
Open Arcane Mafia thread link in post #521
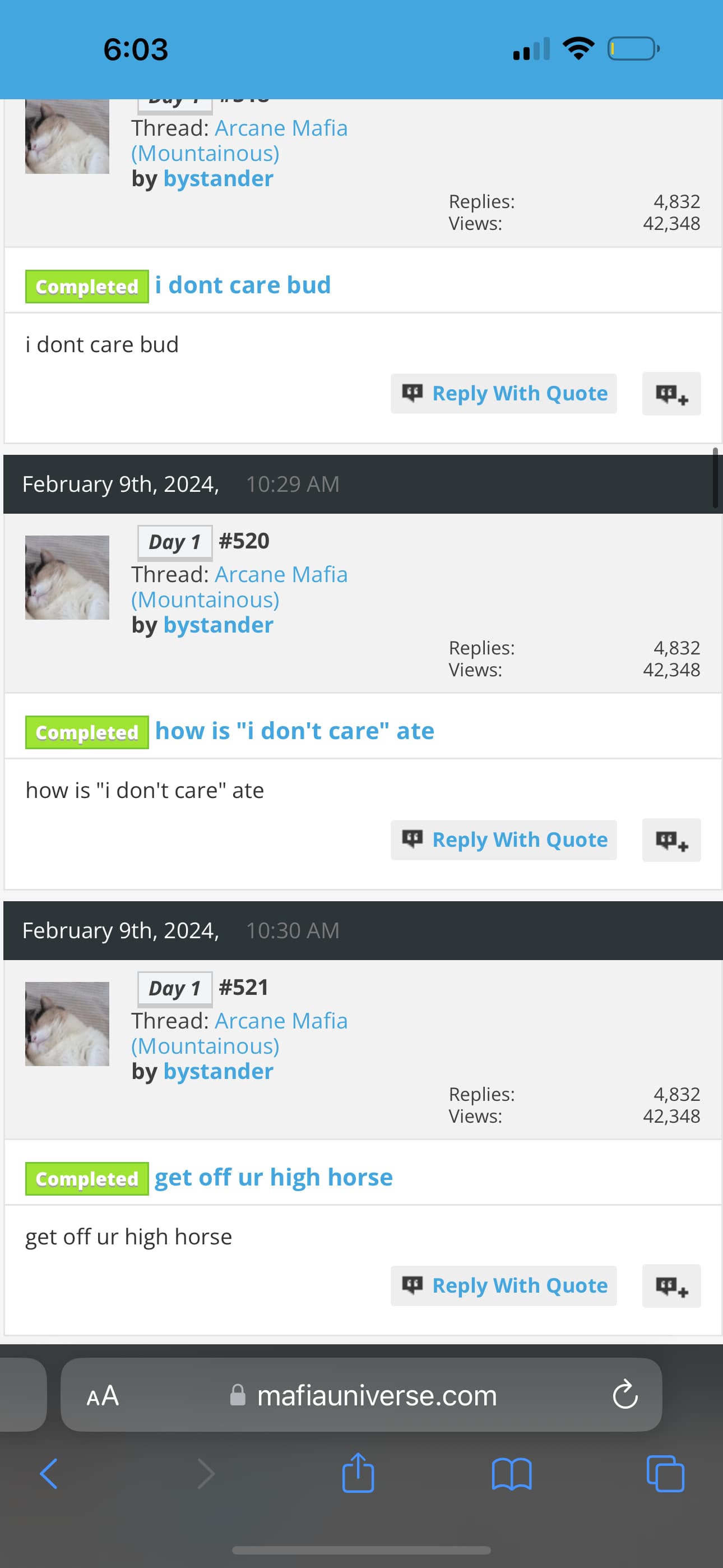click(239, 1033)
